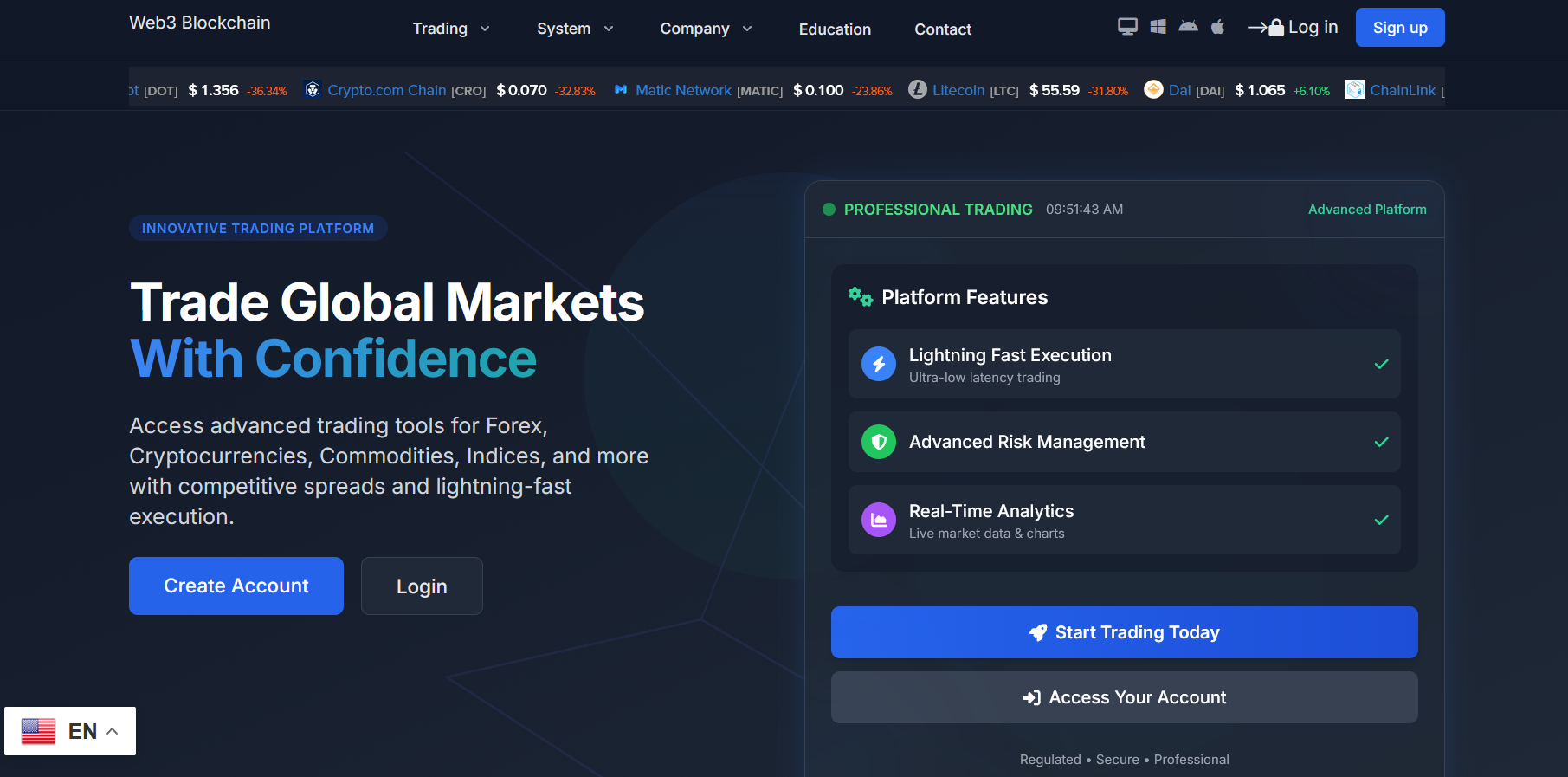Click the Log in arrow-lock icon
Screen dimensions: 1568x777
click(1266, 28)
